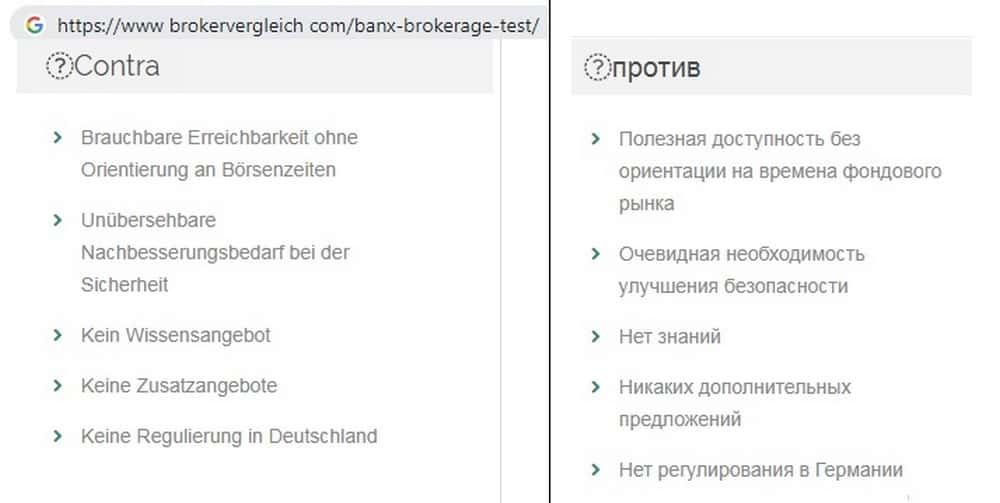Click the chevron before Никаких дополнительных предложений
The image size is (1000, 503).
596,386
